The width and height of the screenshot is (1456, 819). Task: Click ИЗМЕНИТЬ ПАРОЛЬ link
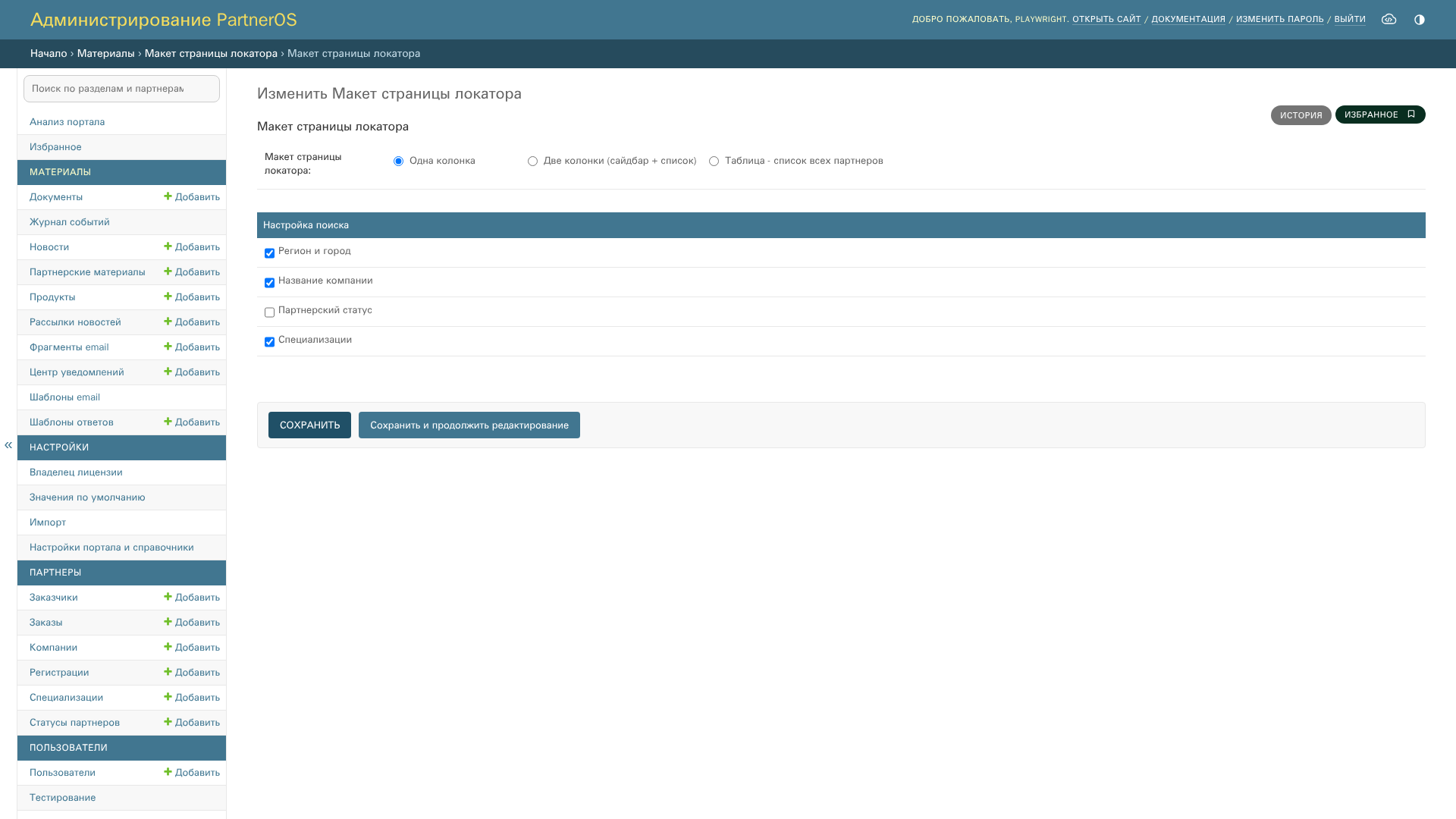[1279, 19]
